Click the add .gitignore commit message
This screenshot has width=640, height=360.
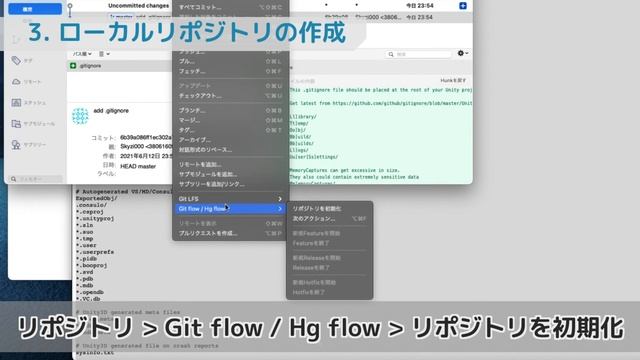[111, 111]
